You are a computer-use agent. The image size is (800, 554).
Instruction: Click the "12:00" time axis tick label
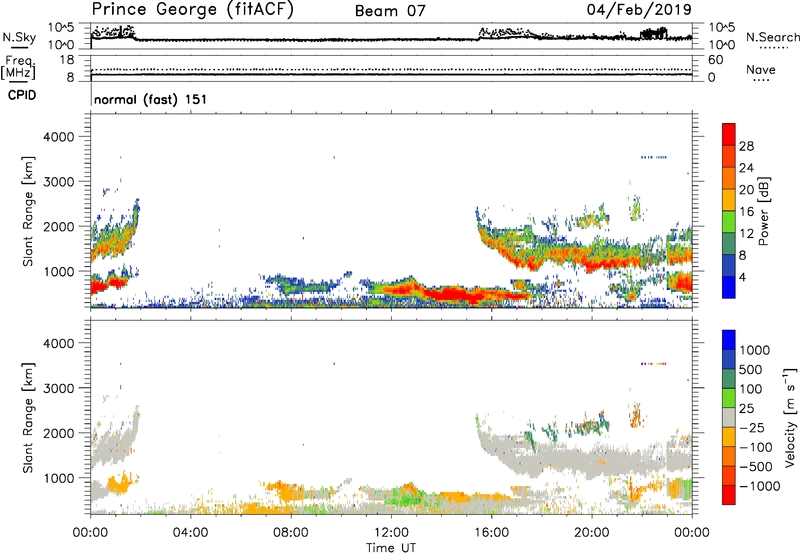coord(391,533)
